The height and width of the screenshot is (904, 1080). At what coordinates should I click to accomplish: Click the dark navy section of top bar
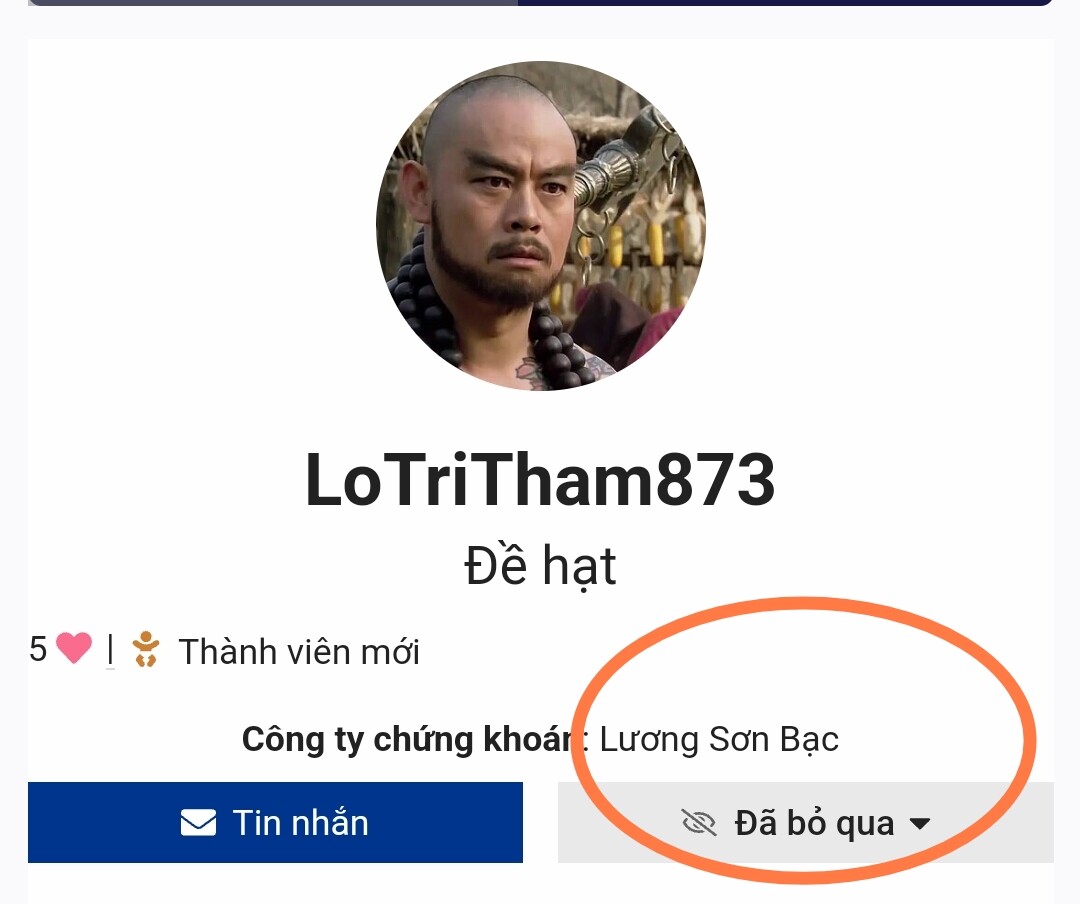point(785,2)
